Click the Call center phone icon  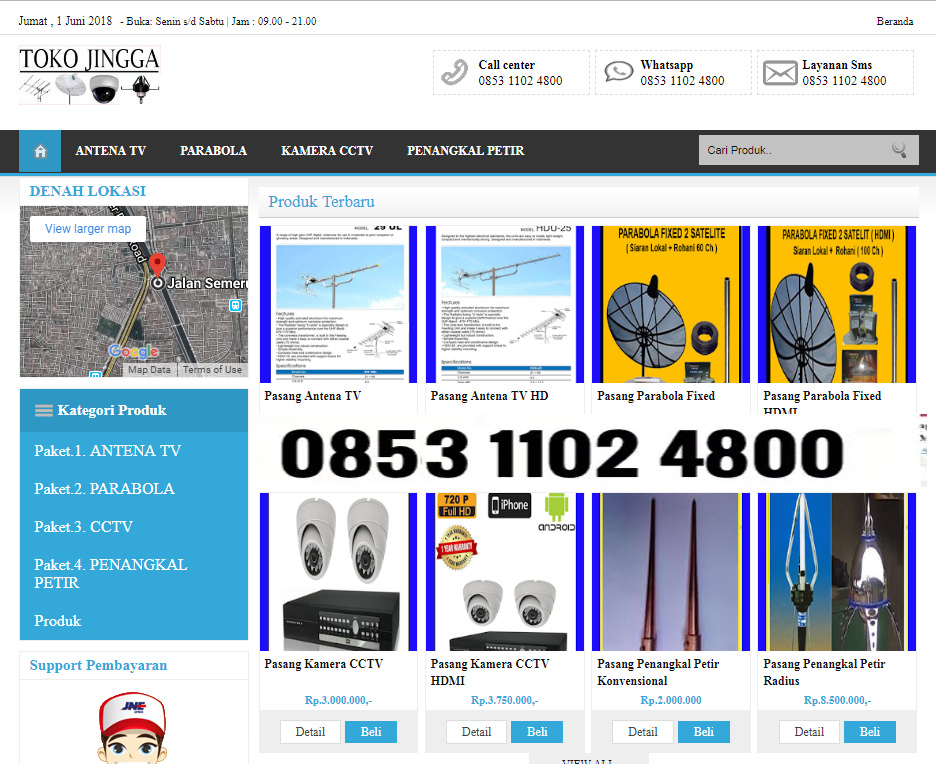(x=455, y=73)
